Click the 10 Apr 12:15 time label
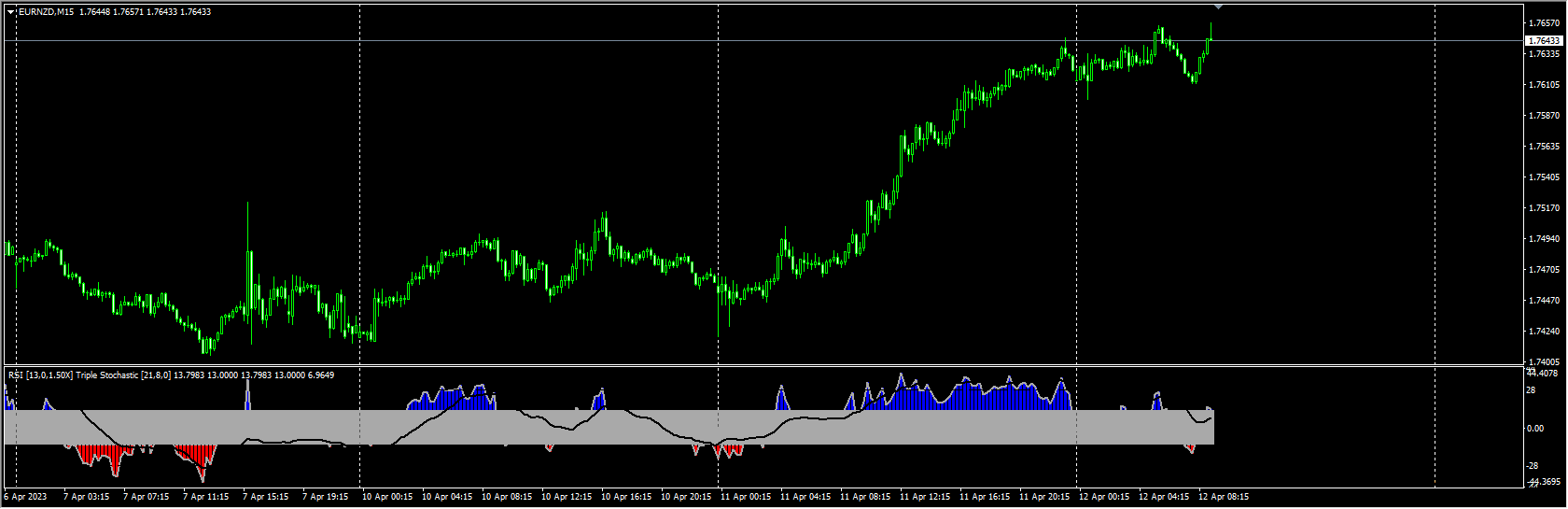The height and width of the screenshot is (509, 1568). pos(566,497)
